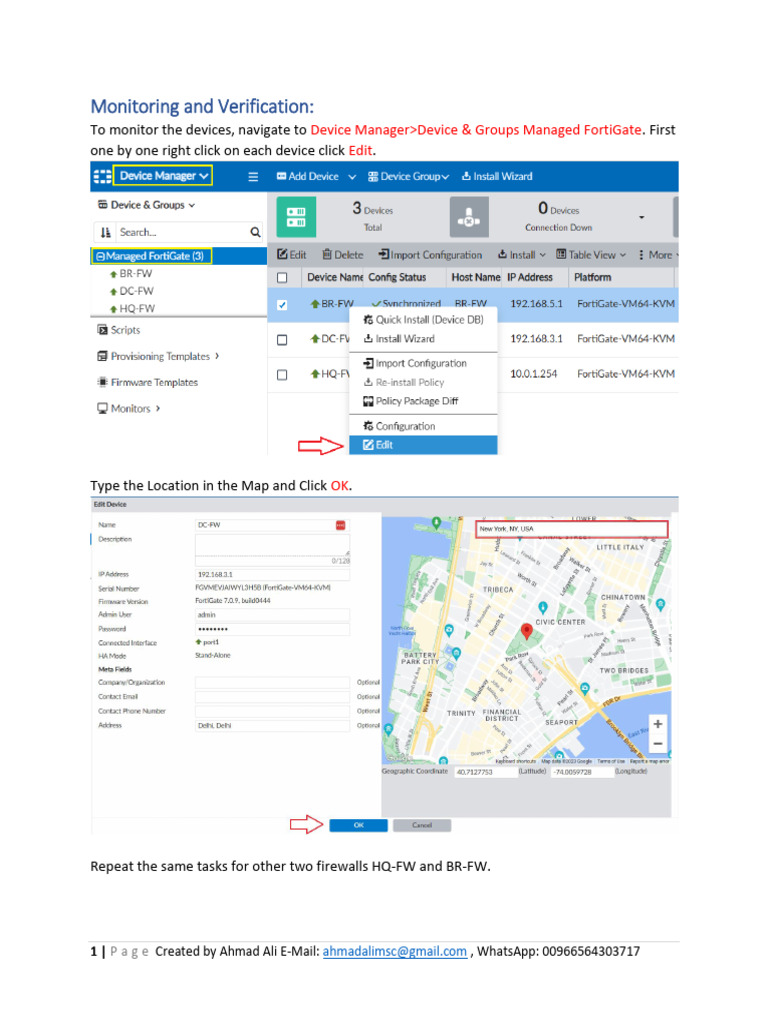Click the New York map search field
Viewport: 768px width, 1024px height.
572,528
